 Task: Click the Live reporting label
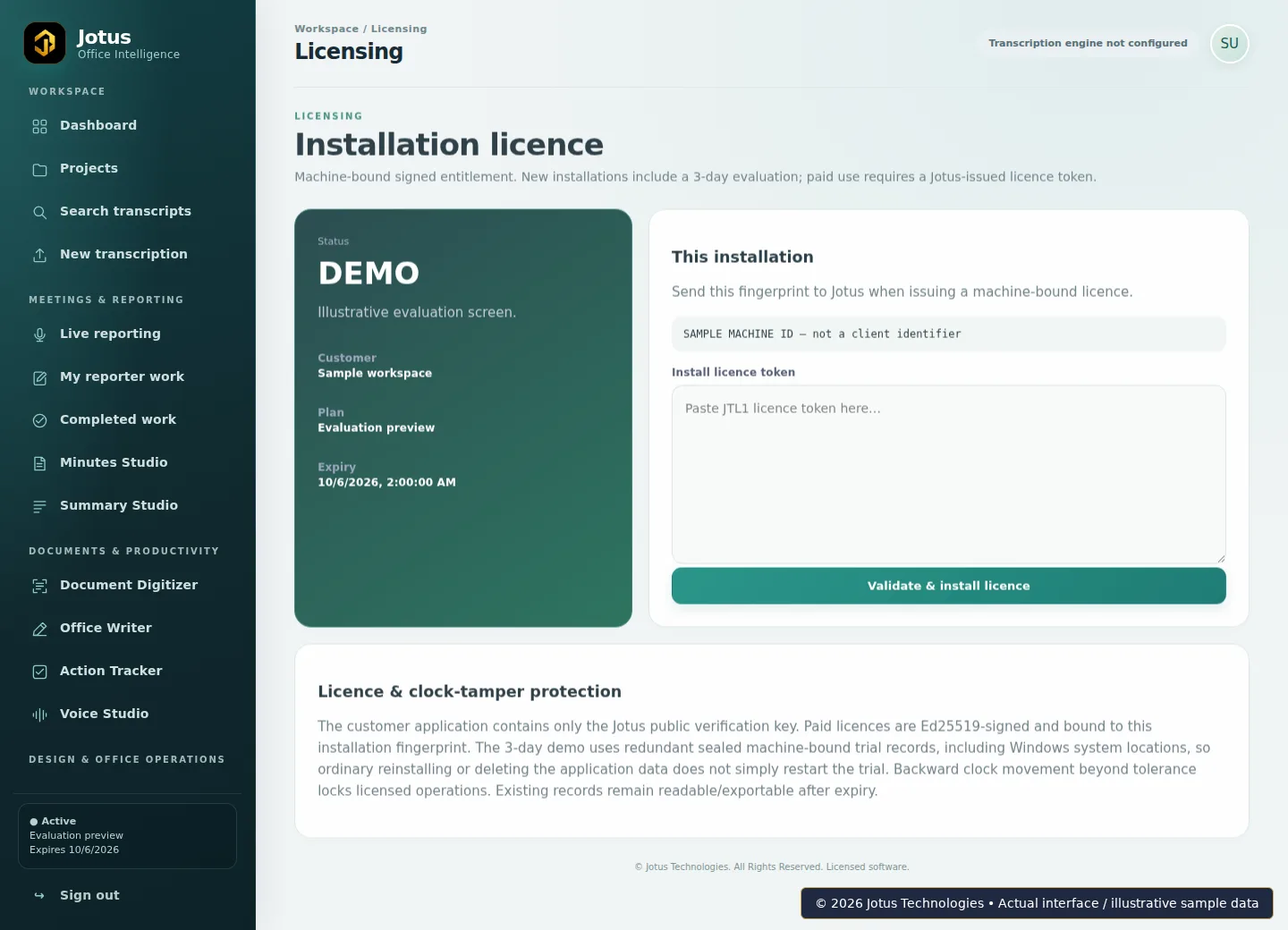[110, 334]
